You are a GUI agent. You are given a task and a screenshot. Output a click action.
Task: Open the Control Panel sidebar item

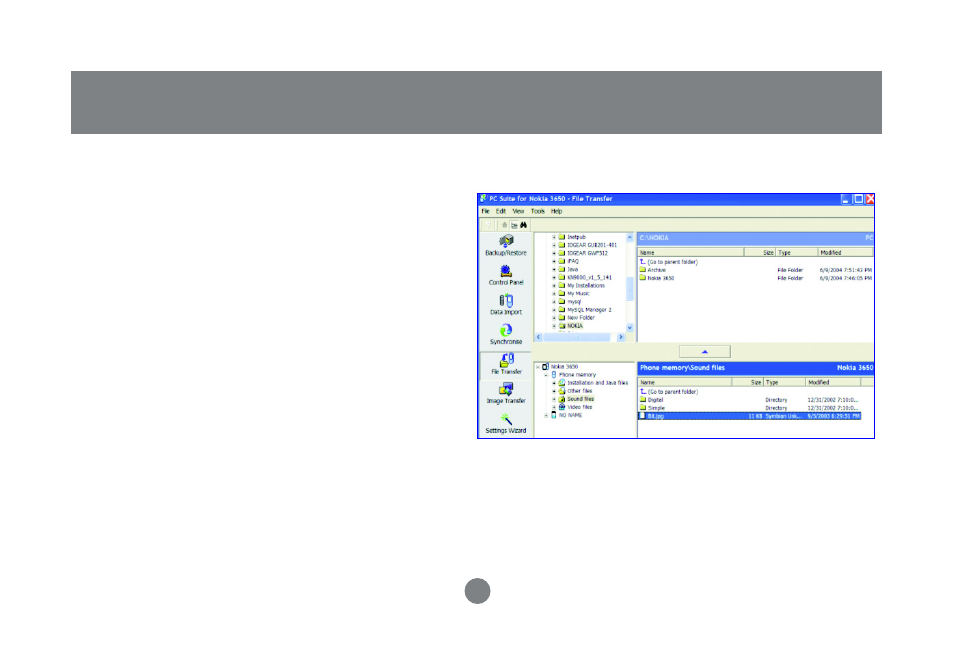(506, 276)
